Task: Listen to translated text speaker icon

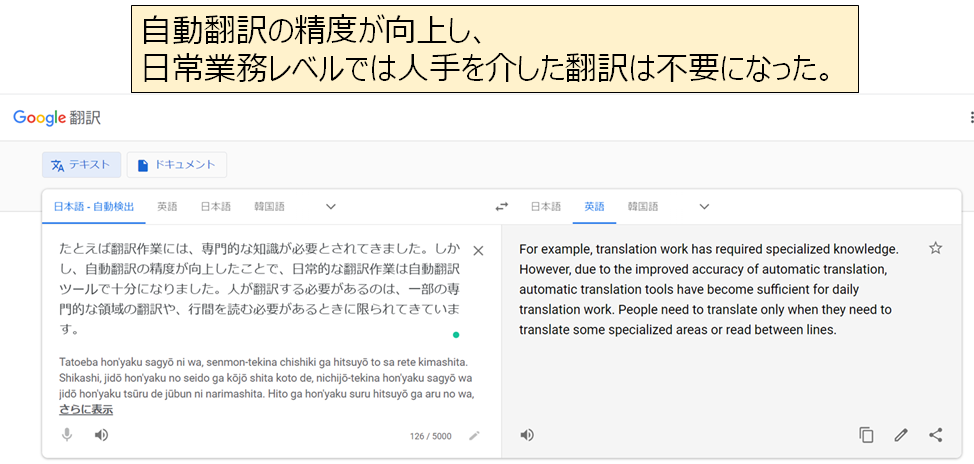Action: coord(527,435)
